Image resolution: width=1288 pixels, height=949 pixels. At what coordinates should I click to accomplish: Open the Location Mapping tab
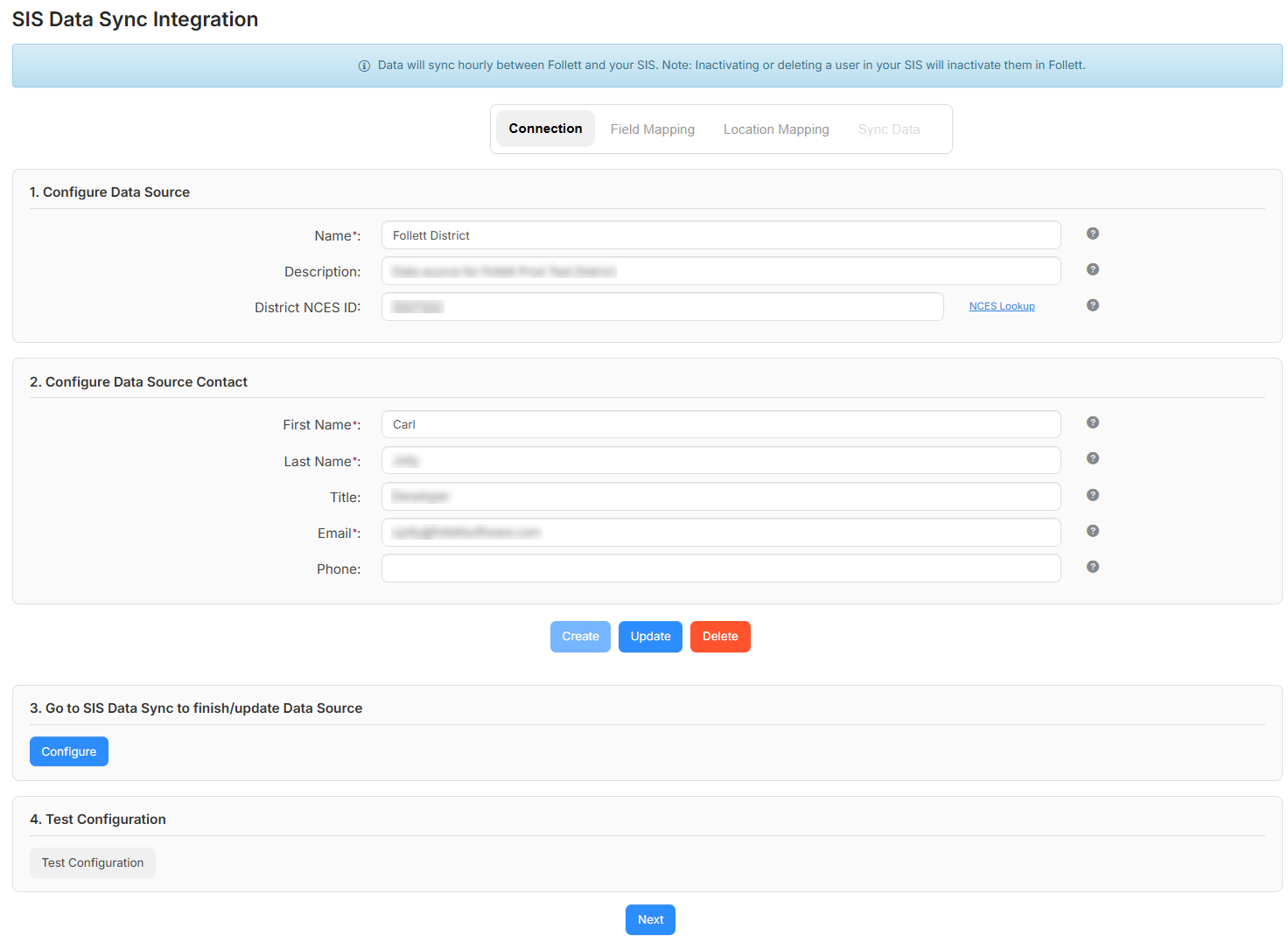click(x=776, y=129)
